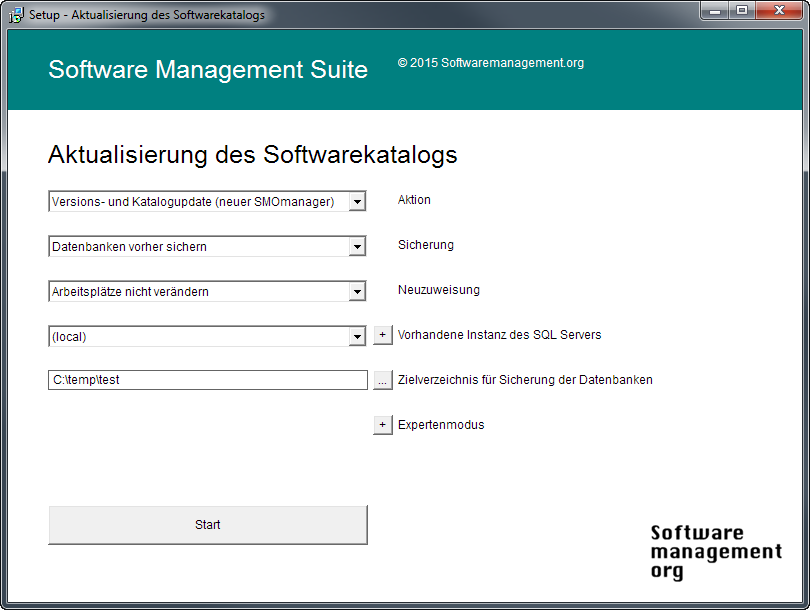Click the Zielverzeichnis für Sicherung label
810x610 pixels.
coord(525,380)
